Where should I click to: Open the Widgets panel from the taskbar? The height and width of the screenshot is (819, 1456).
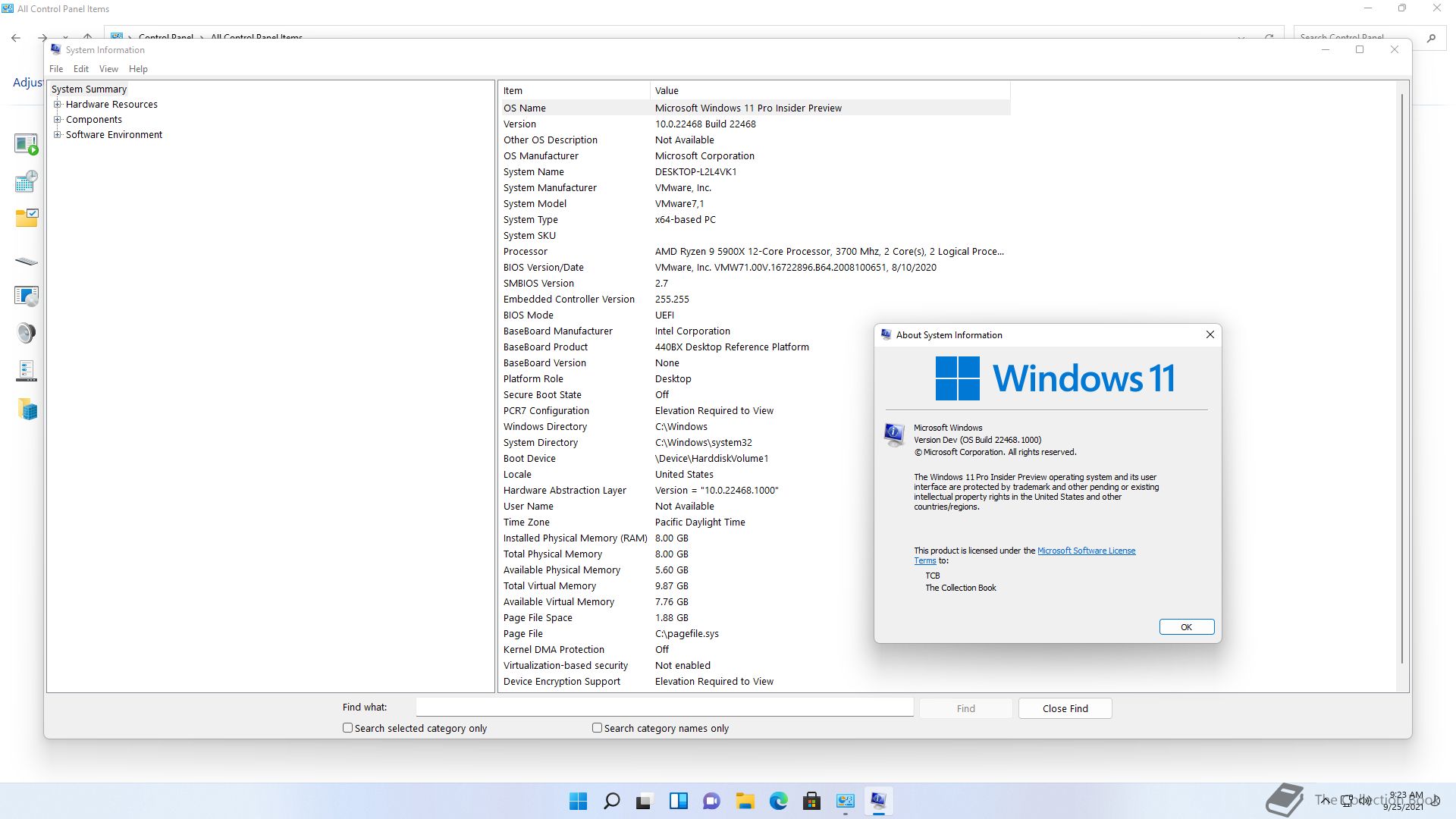pos(678,801)
